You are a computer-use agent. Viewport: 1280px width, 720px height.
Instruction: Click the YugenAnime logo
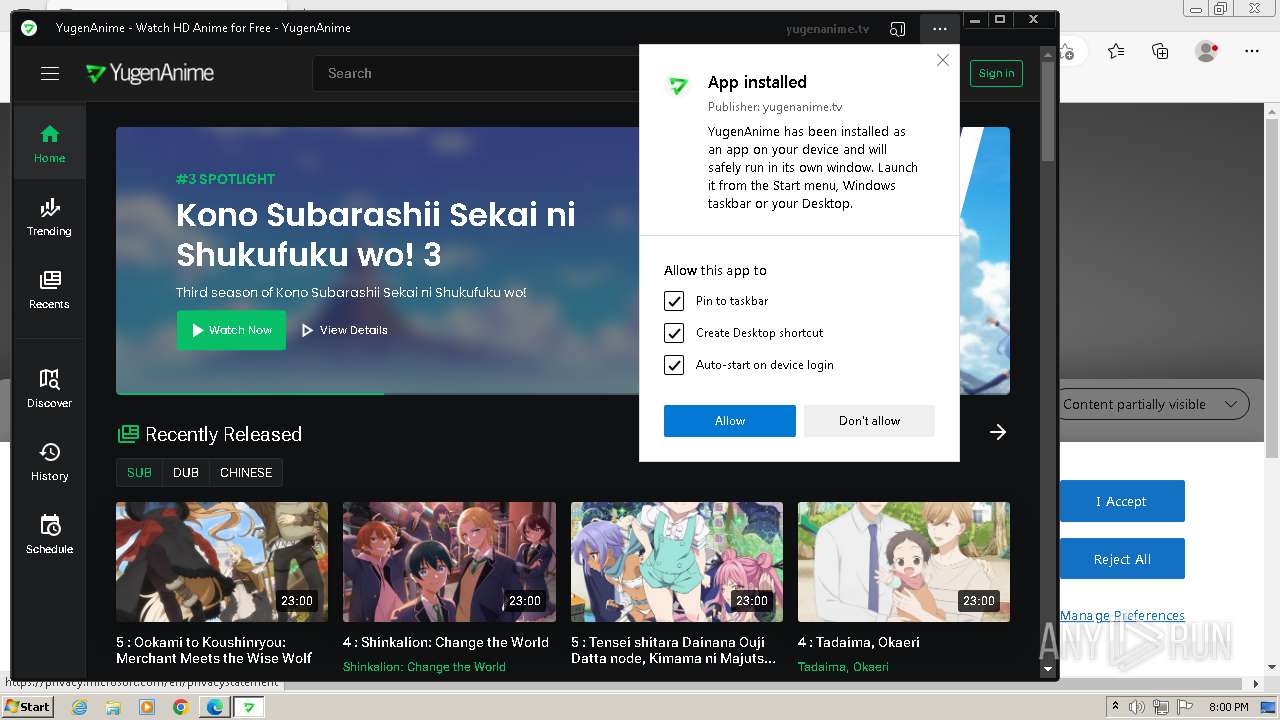pyautogui.click(x=150, y=73)
